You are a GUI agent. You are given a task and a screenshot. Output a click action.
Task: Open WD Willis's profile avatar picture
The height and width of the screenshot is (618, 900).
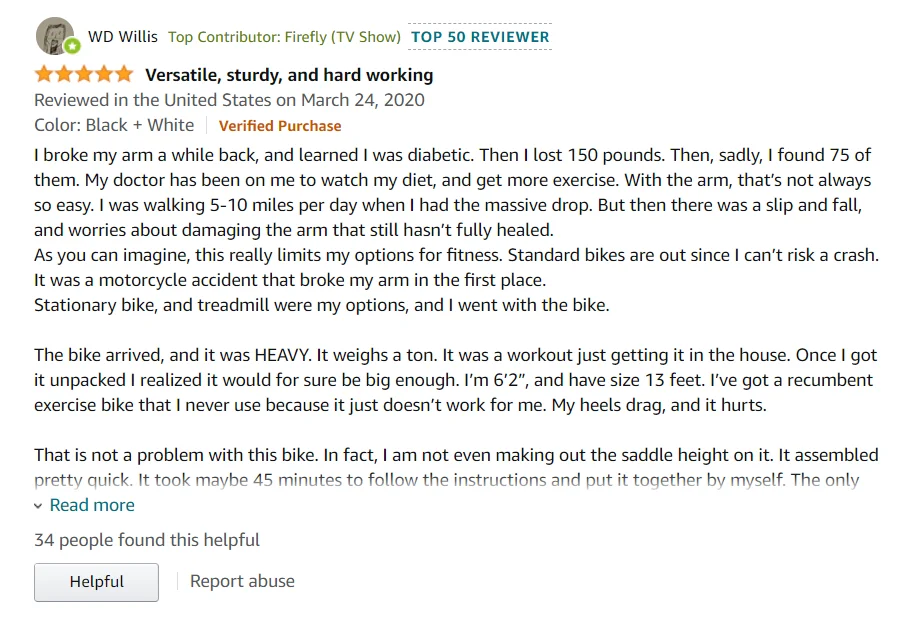click(53, 35)
